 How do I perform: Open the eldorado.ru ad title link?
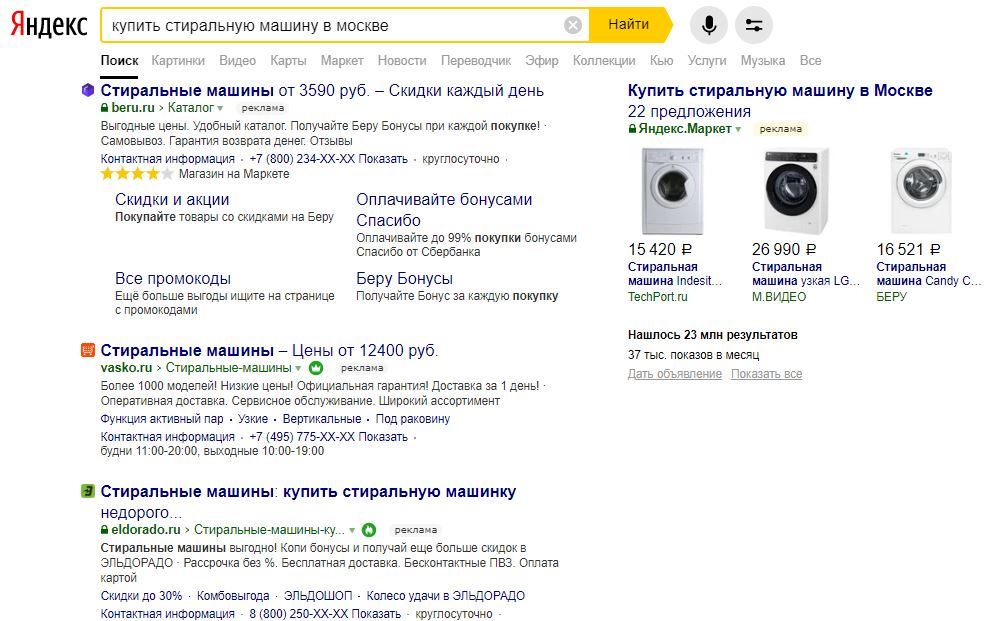click(x=308, y=502)
